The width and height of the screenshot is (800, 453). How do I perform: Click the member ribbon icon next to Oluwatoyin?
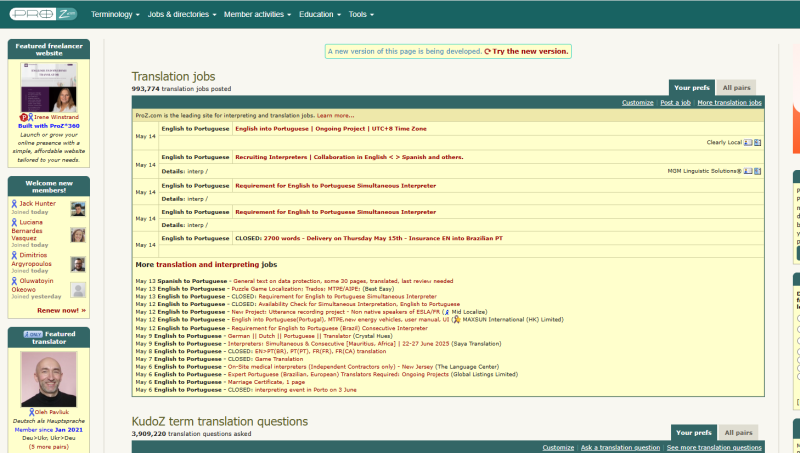[x=14, y=281]
